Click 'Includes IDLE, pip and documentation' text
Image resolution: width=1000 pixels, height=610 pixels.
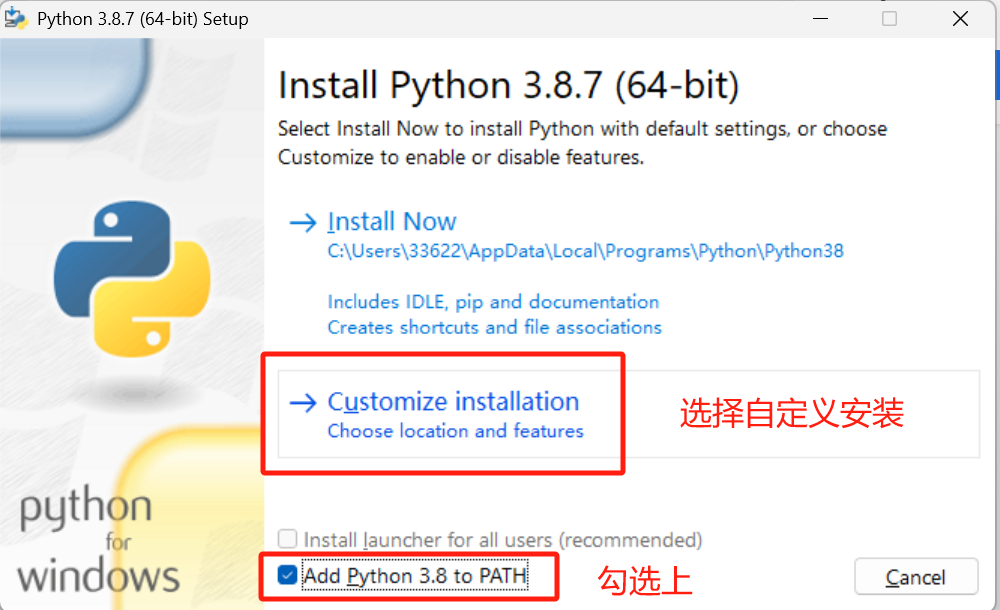[493, 302]
